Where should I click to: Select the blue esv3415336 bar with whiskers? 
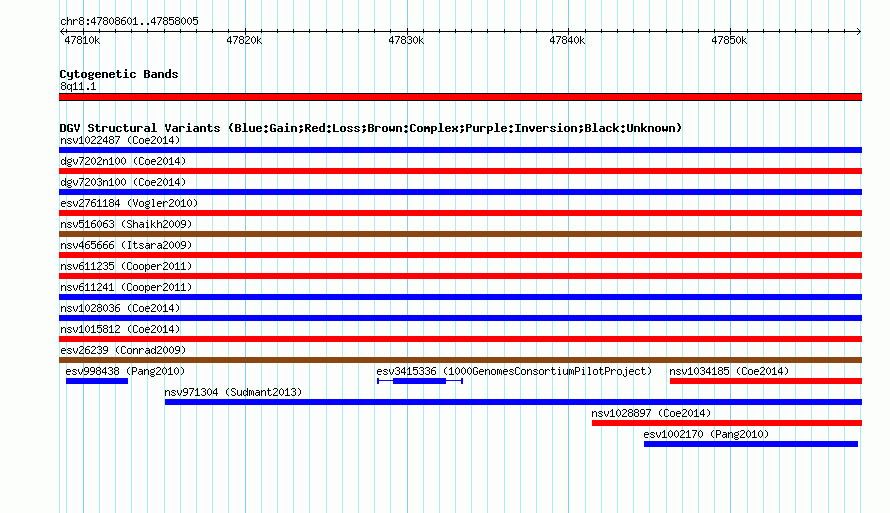pos(420,381)
